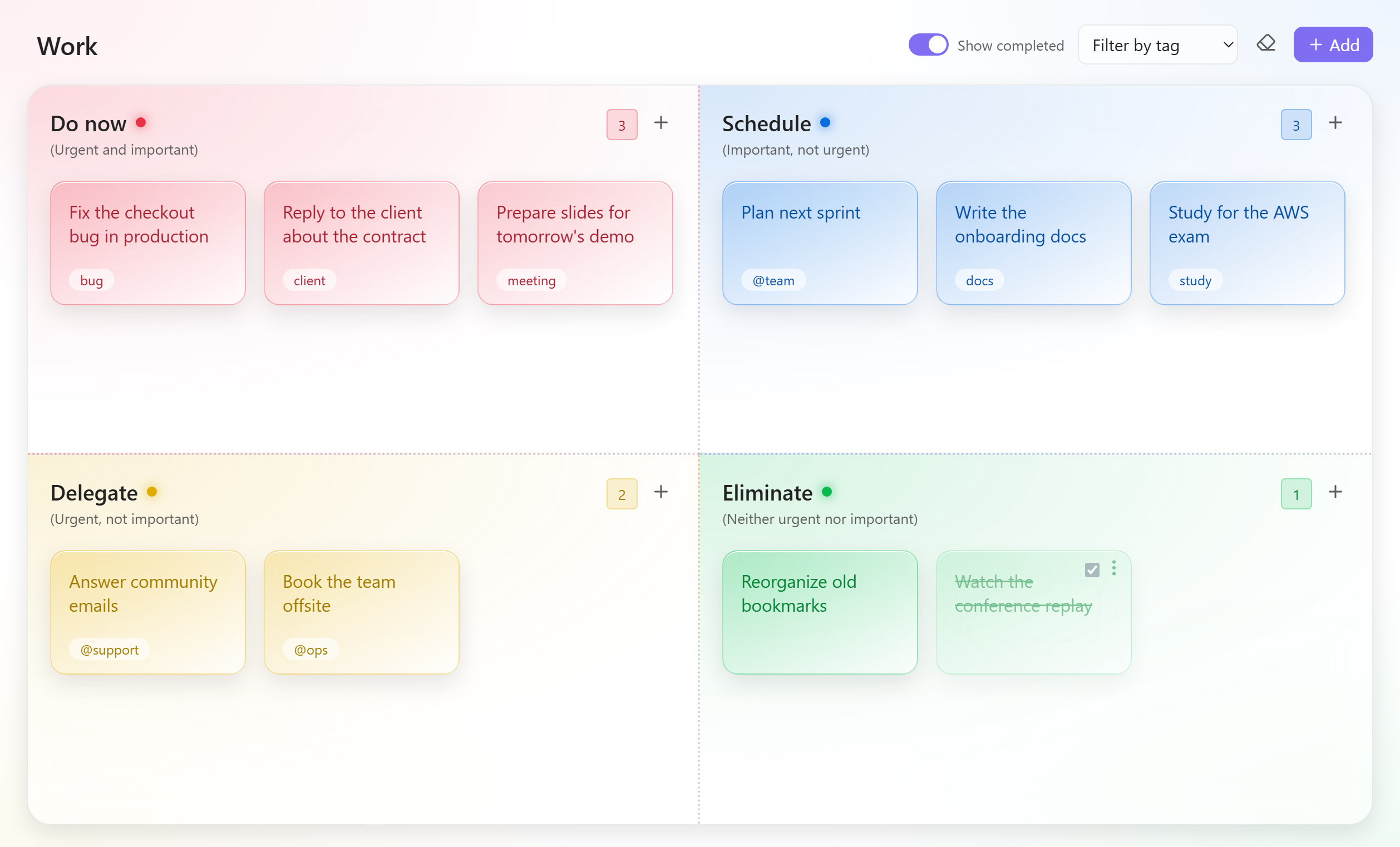The image size is (1400, 847).
Task: Click the Show completed label
Action: pos(1010,46)
